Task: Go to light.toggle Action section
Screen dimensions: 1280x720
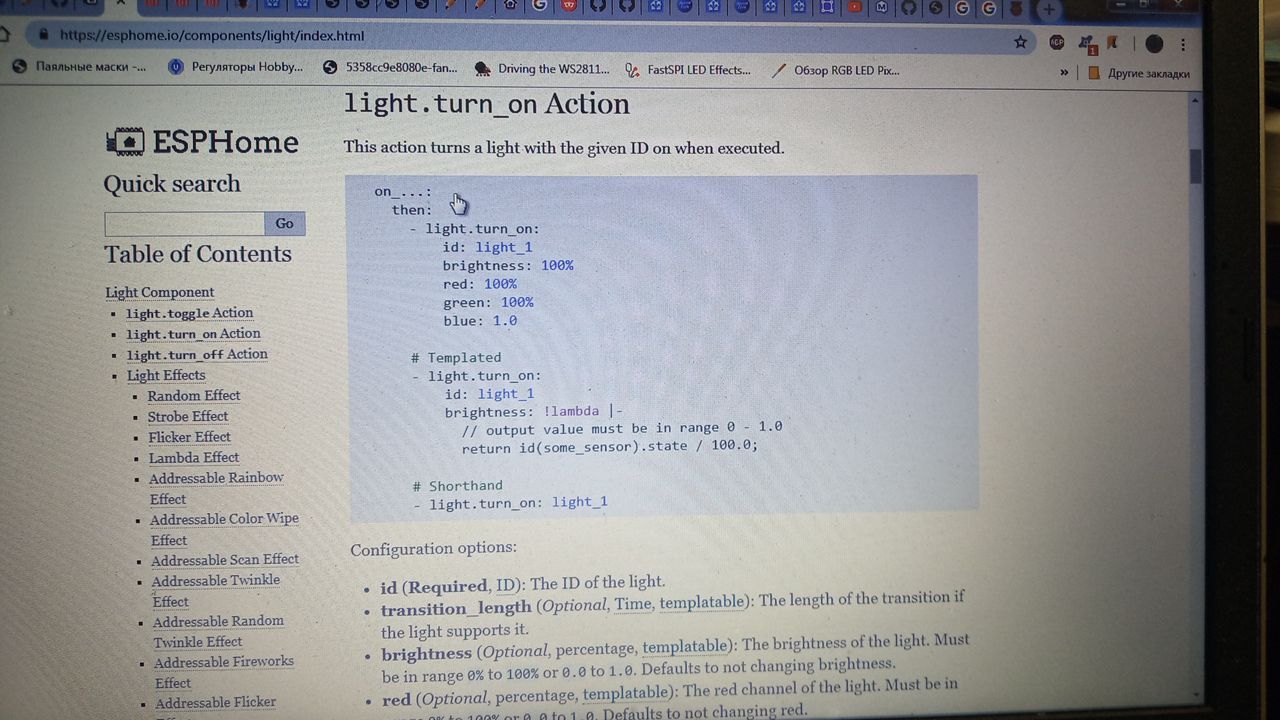Action: [189, 313]
